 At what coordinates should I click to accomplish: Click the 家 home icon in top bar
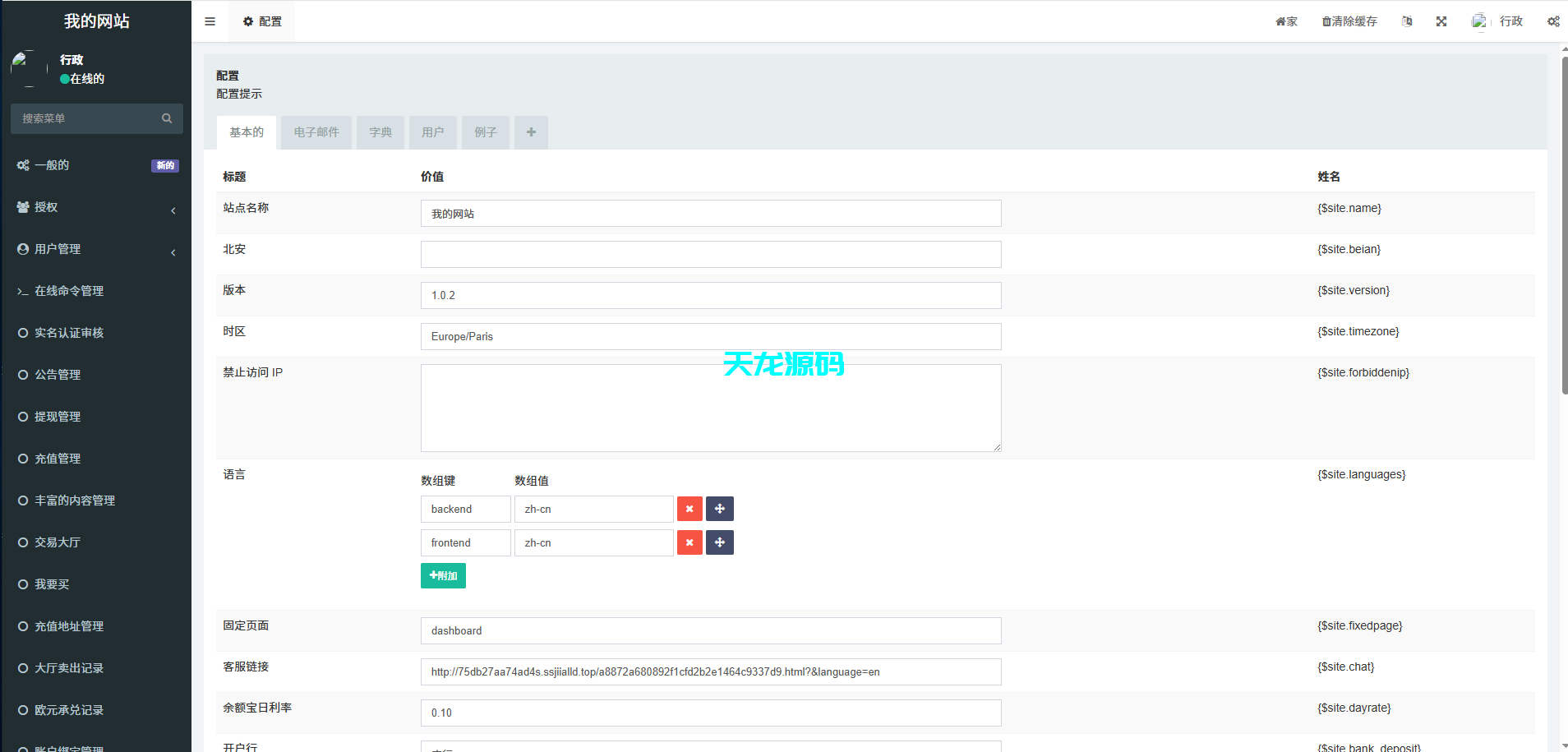point(1285,21)
